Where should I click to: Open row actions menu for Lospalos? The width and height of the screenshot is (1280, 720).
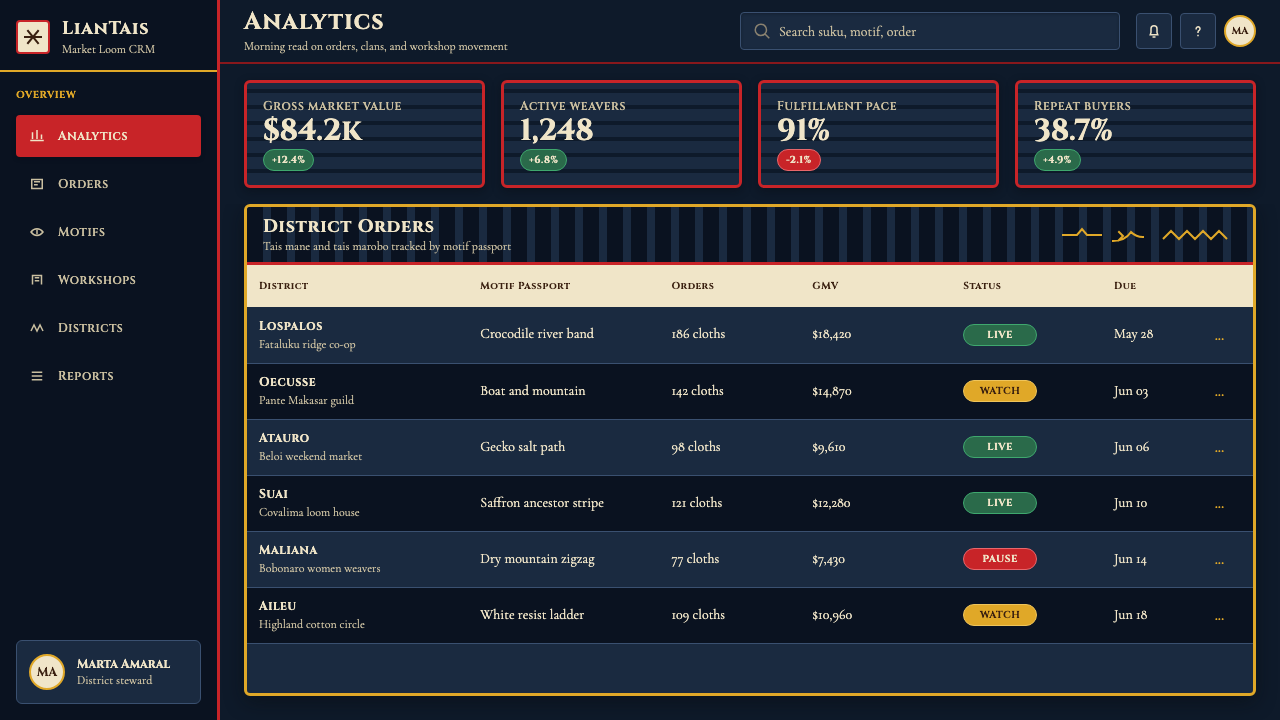[x=1219, y=336]
